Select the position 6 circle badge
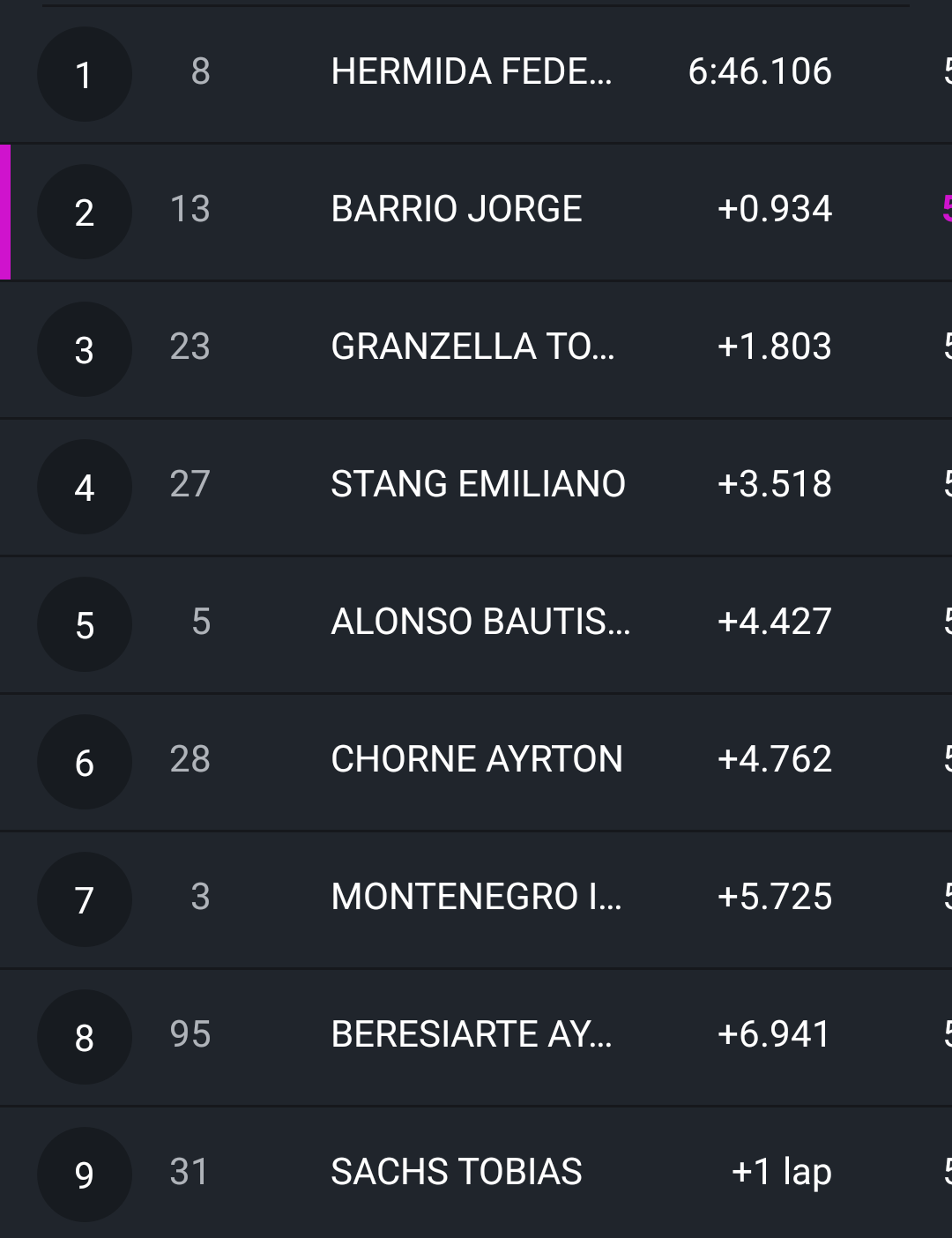 85,762
